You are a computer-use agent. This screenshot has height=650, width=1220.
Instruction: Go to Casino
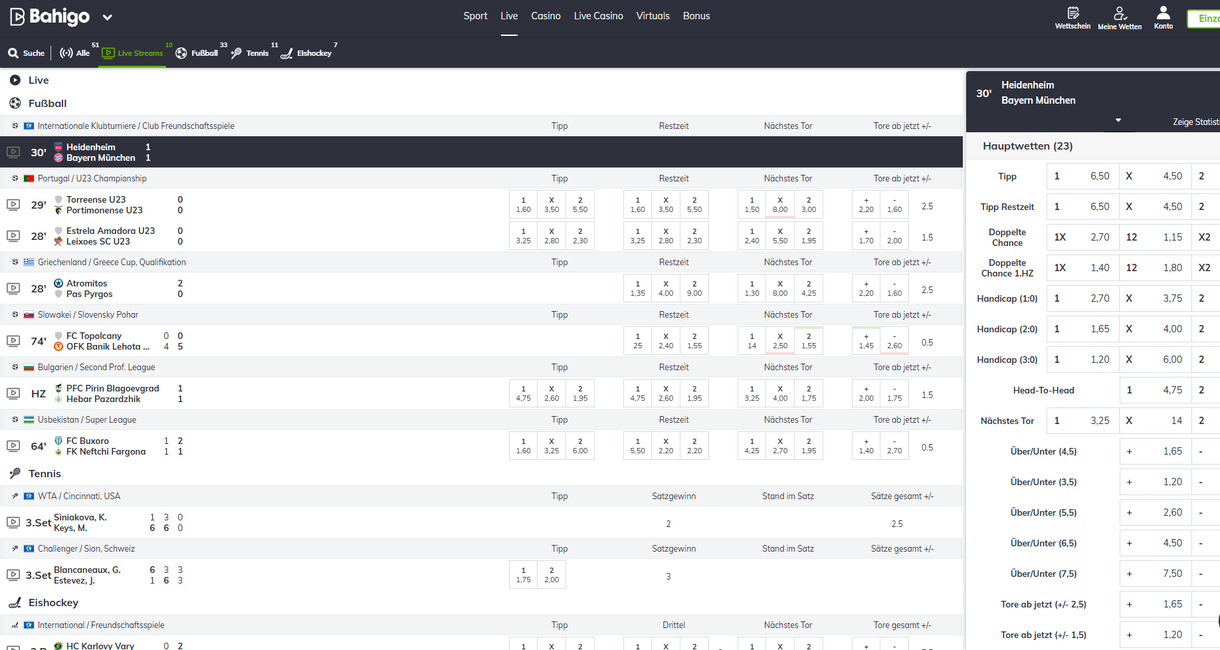point(546,16)
